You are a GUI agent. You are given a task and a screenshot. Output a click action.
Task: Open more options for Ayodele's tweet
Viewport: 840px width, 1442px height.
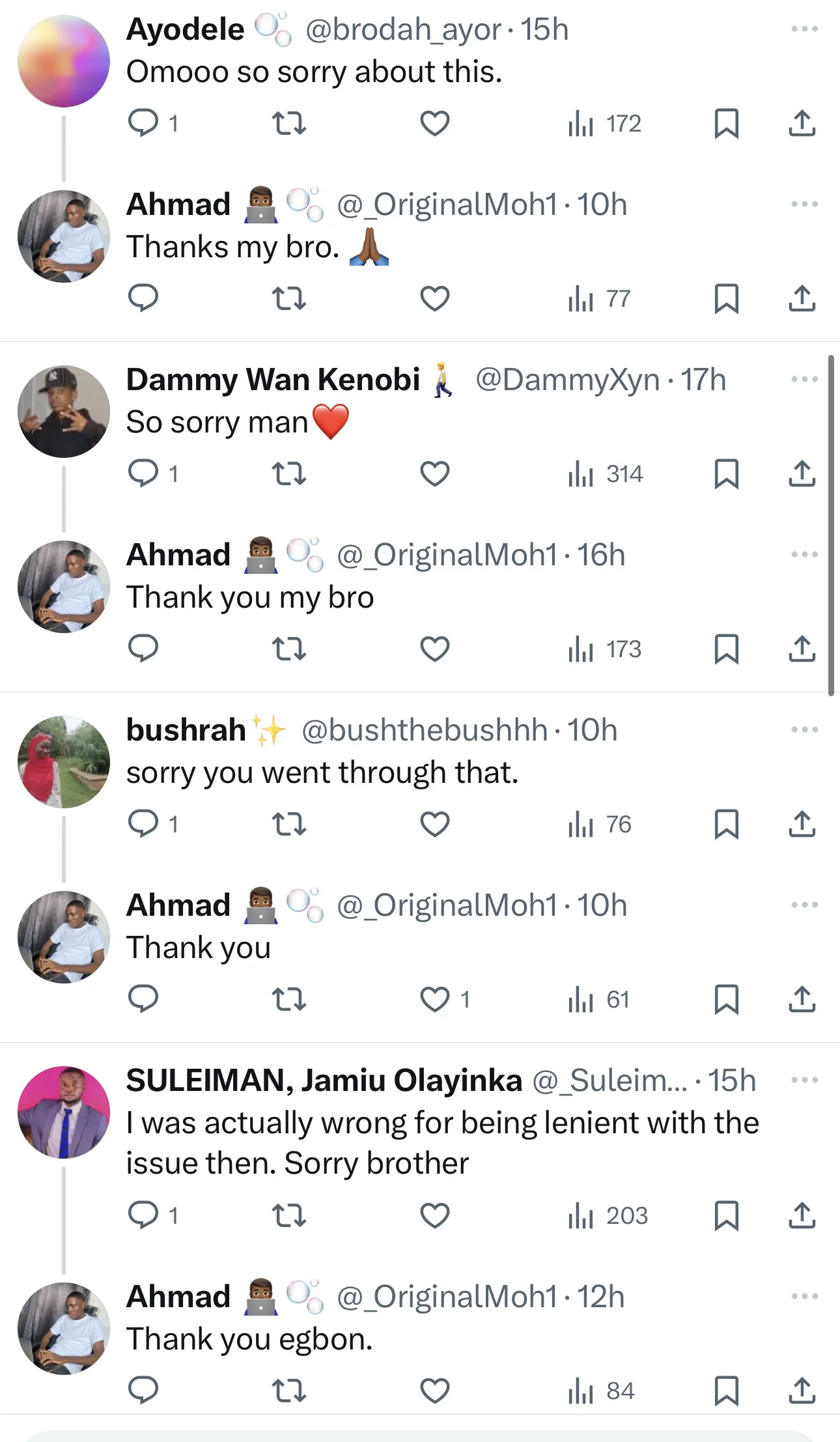[x=804, y=29]
